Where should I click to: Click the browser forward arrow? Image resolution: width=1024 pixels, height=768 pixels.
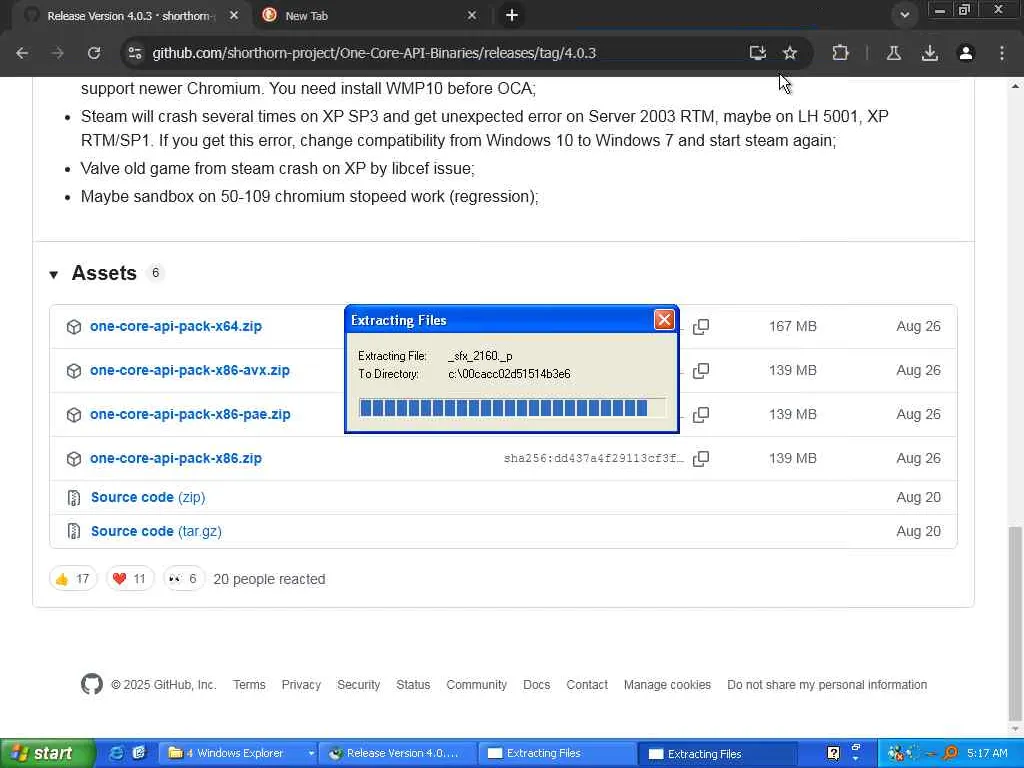pyautogui.click(x=57, y=53)
